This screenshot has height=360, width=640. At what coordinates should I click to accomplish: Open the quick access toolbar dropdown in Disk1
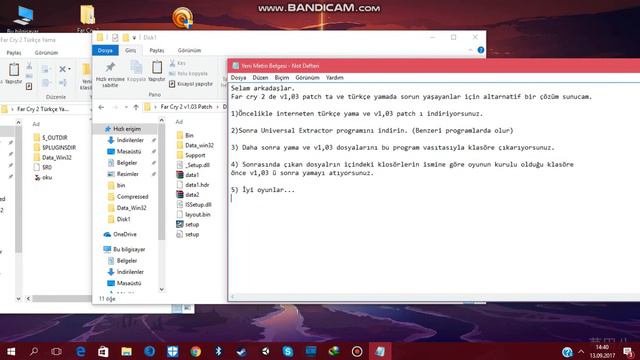click(134, 38)
